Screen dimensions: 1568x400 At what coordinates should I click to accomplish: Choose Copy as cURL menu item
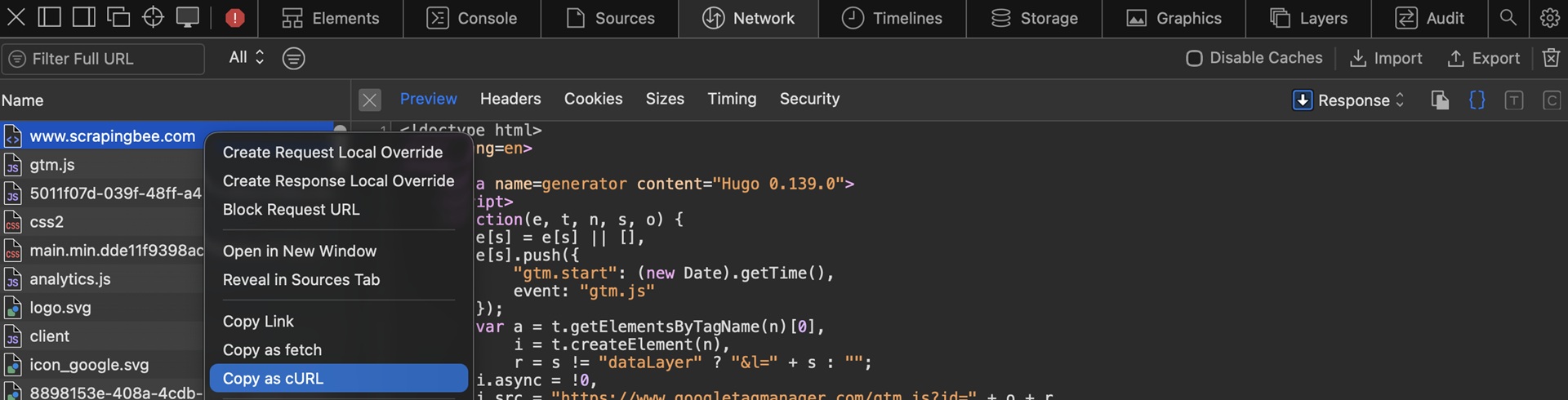point(338,379)
